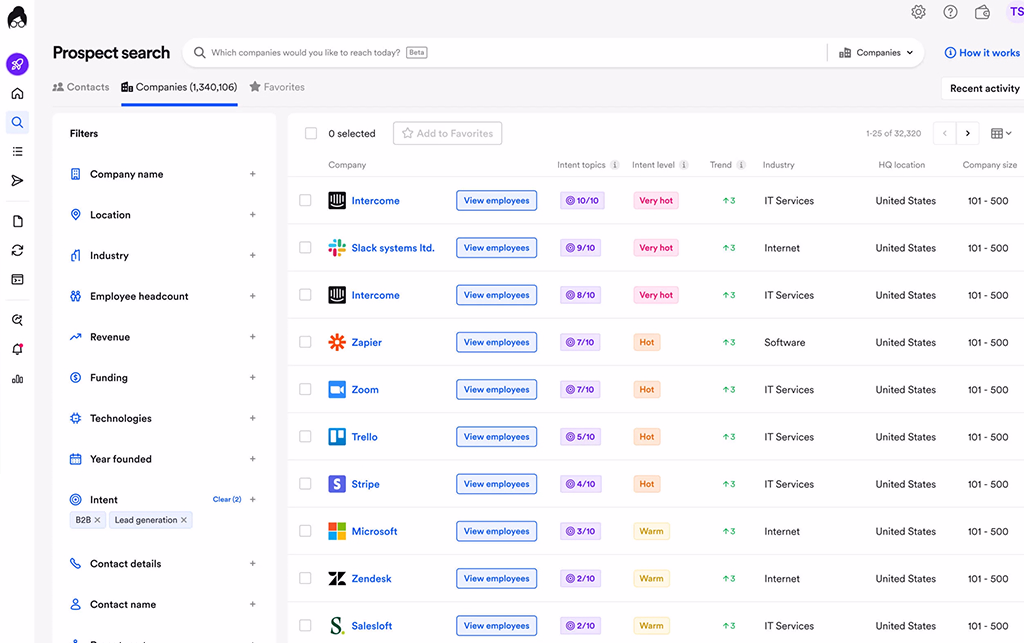Click the rocket icon in the sidebar
The width and height of the screenshot is (1024, 643).
point(17,65)
